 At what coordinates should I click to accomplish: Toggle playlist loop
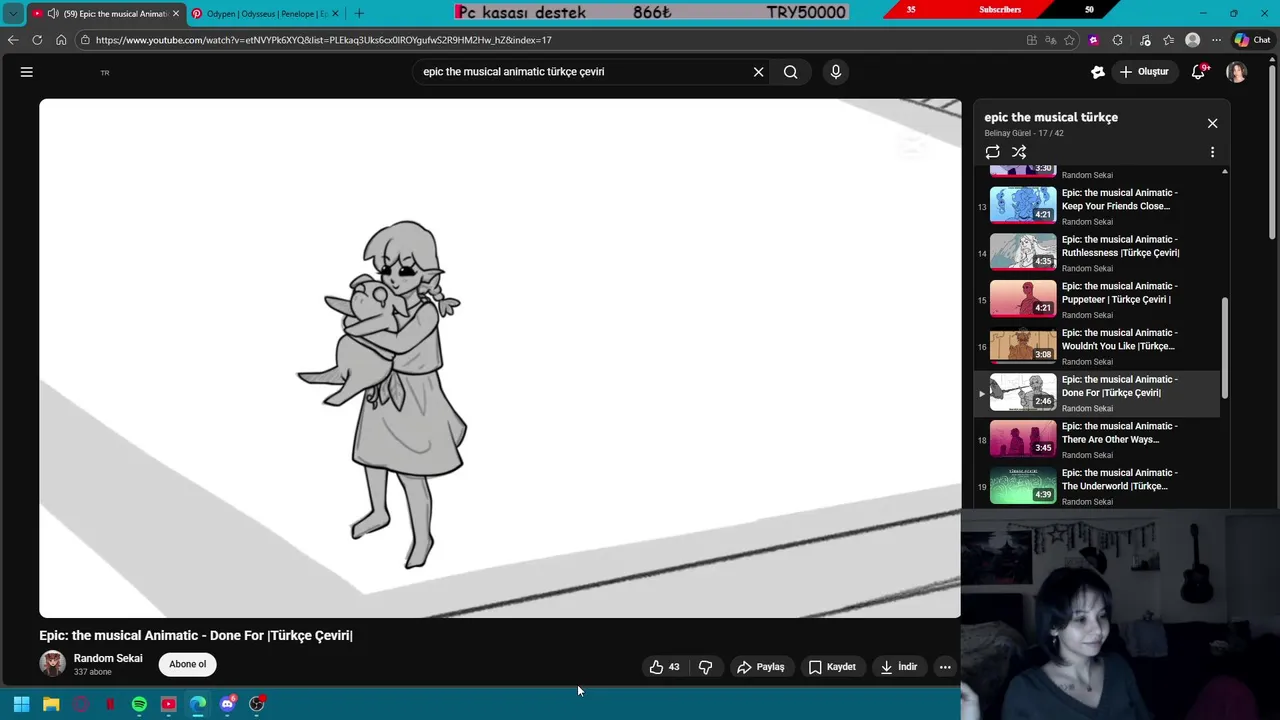click(x=992, y=152)
